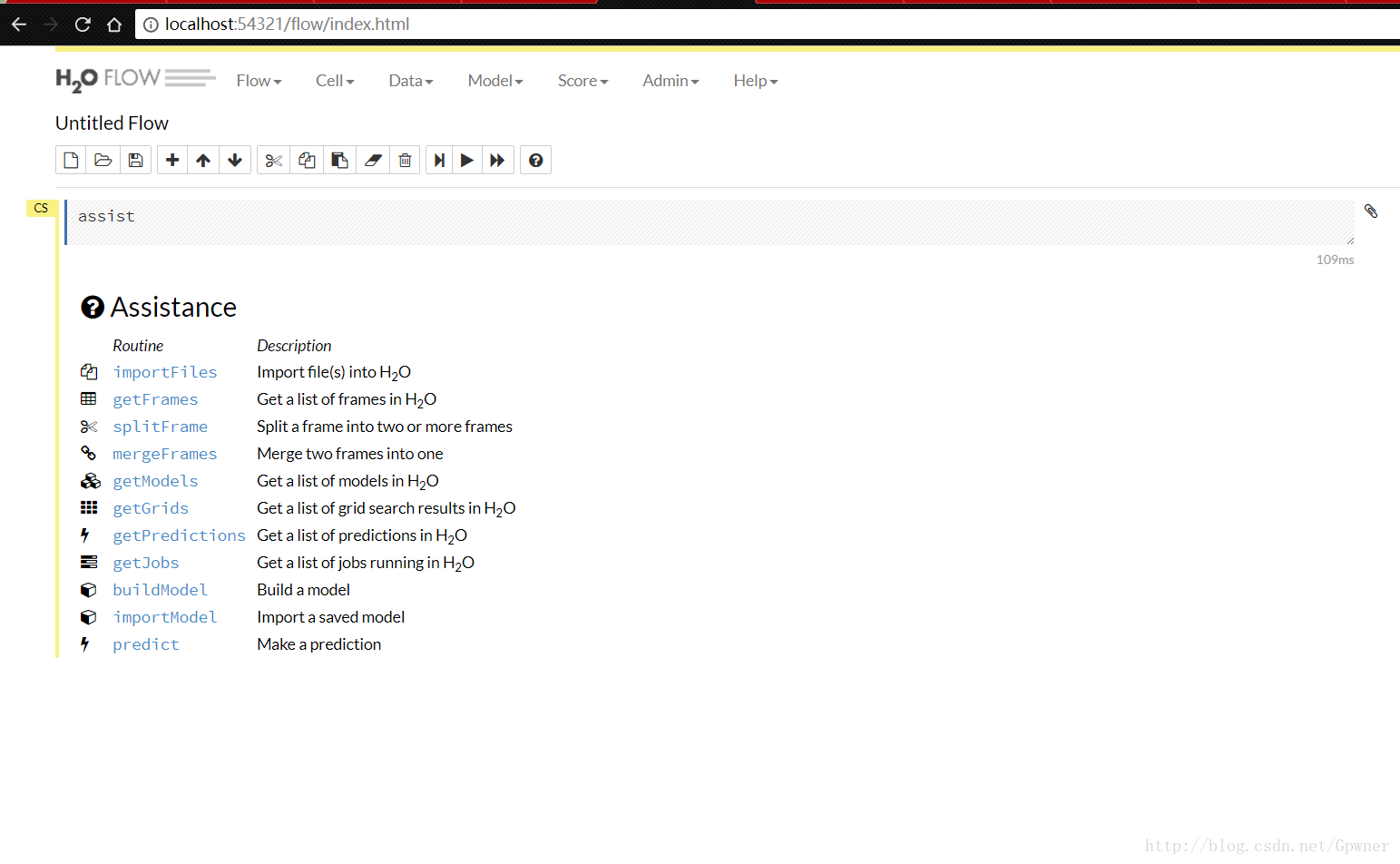The width and height of the screenshot is (1400, 864).
Task: Expand the Data menu
Action: point(411,81)
